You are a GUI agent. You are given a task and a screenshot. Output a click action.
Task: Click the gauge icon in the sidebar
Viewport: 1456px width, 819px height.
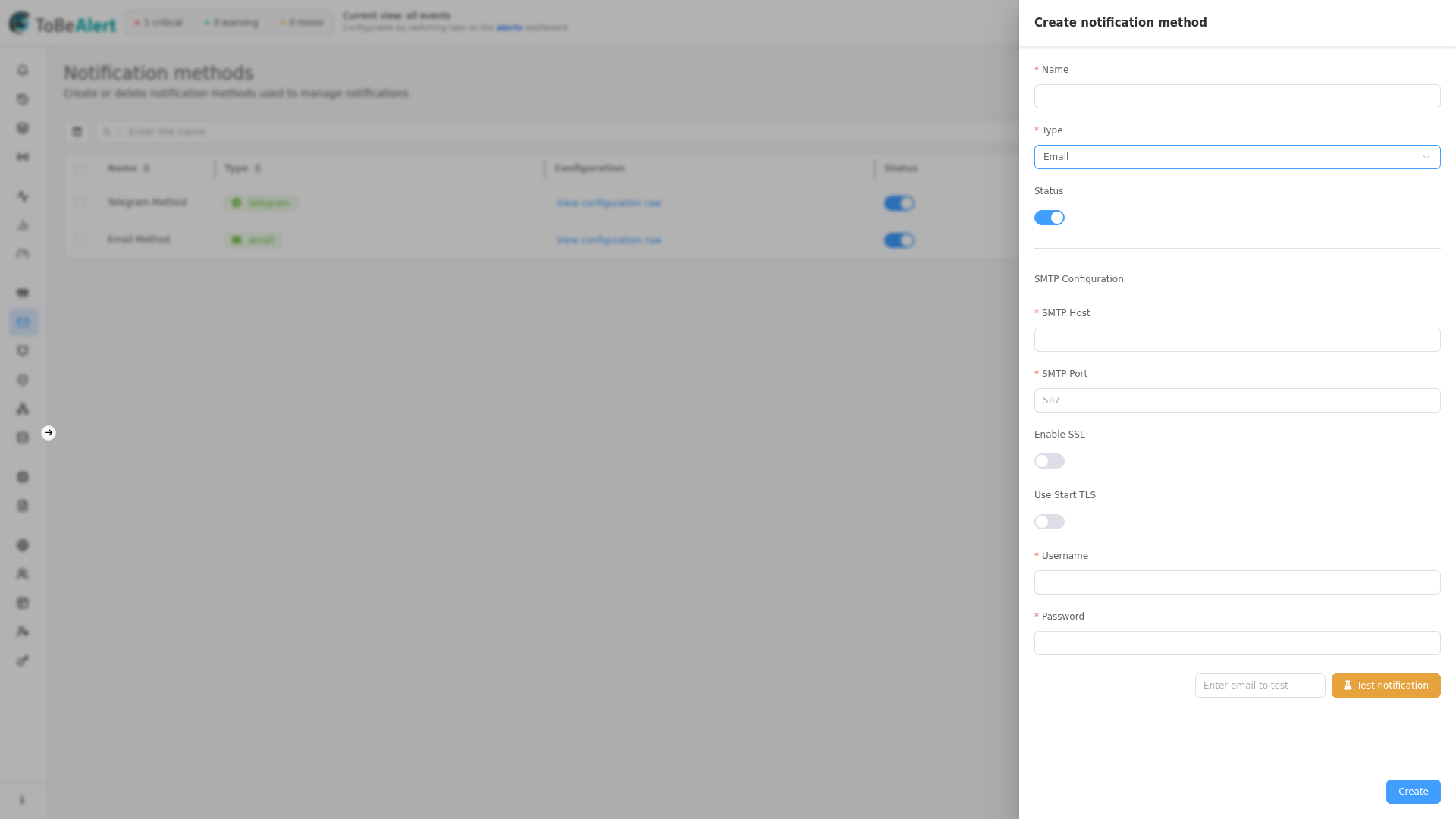pos(23,254)
